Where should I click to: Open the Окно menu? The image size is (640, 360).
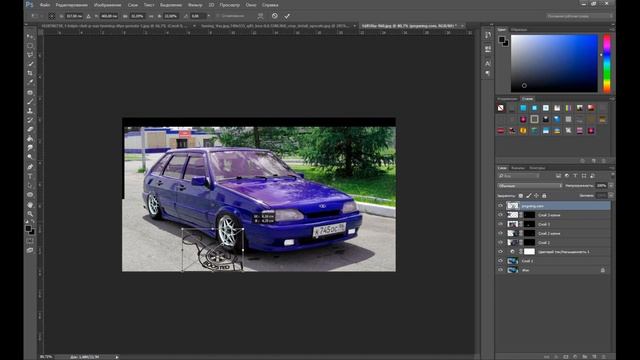(251, 5)
